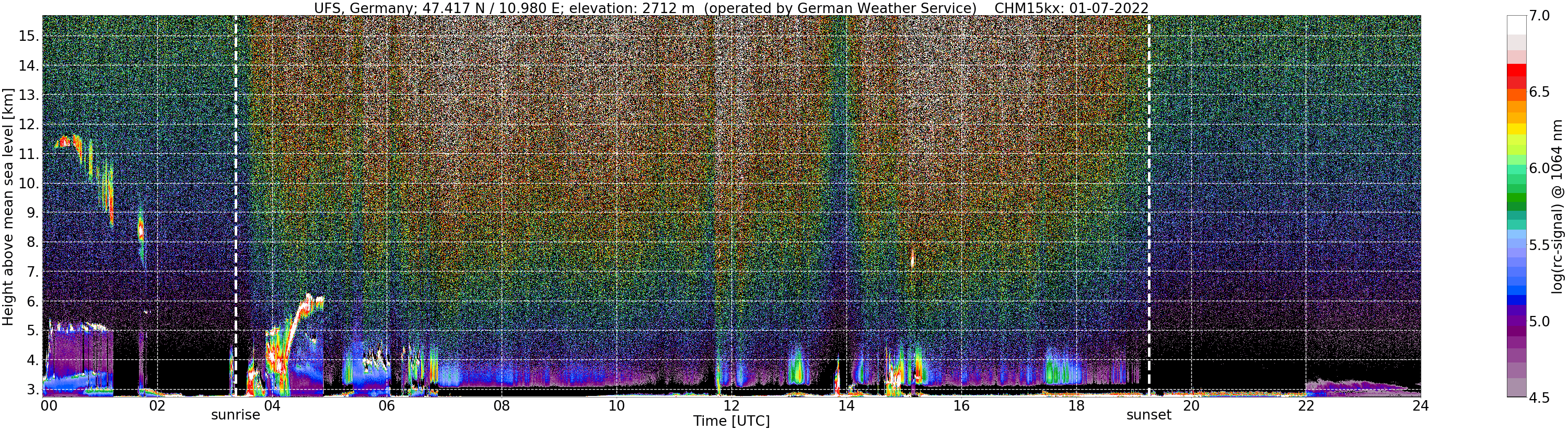Click the '04' time tick label

(272, 406)
